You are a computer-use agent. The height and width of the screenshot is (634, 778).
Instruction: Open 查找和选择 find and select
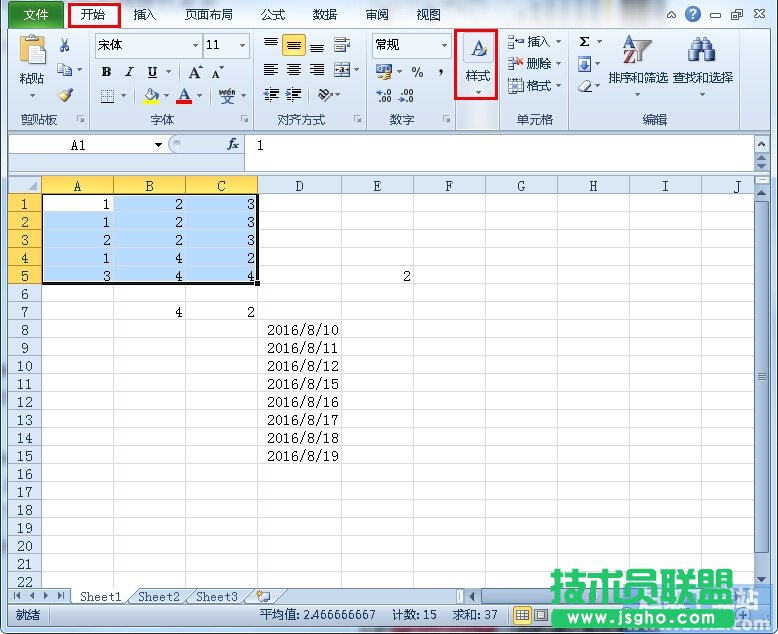[x=702, y=64]
